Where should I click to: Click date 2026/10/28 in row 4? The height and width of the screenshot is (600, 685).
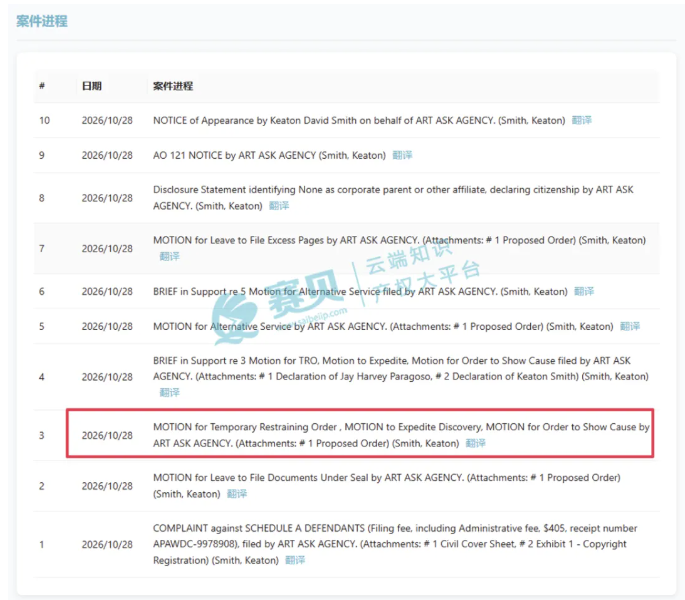point(107,377)
